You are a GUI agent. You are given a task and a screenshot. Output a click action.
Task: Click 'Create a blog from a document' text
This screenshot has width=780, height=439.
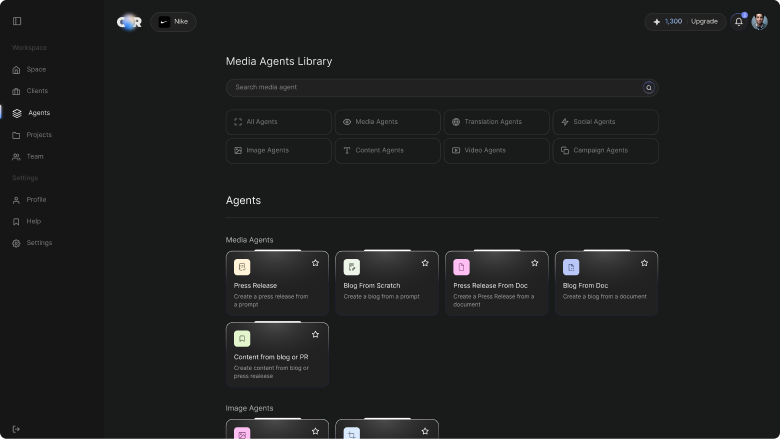coord(604,297)
